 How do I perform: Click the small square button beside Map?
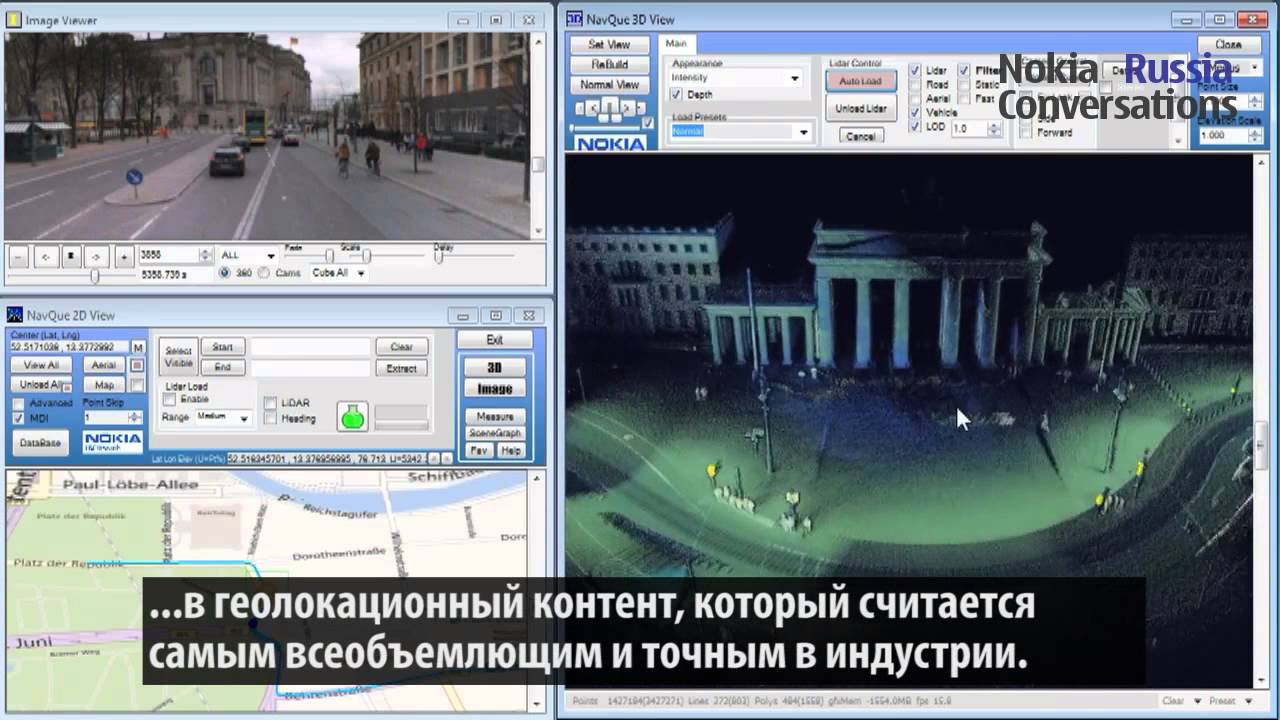137,385
